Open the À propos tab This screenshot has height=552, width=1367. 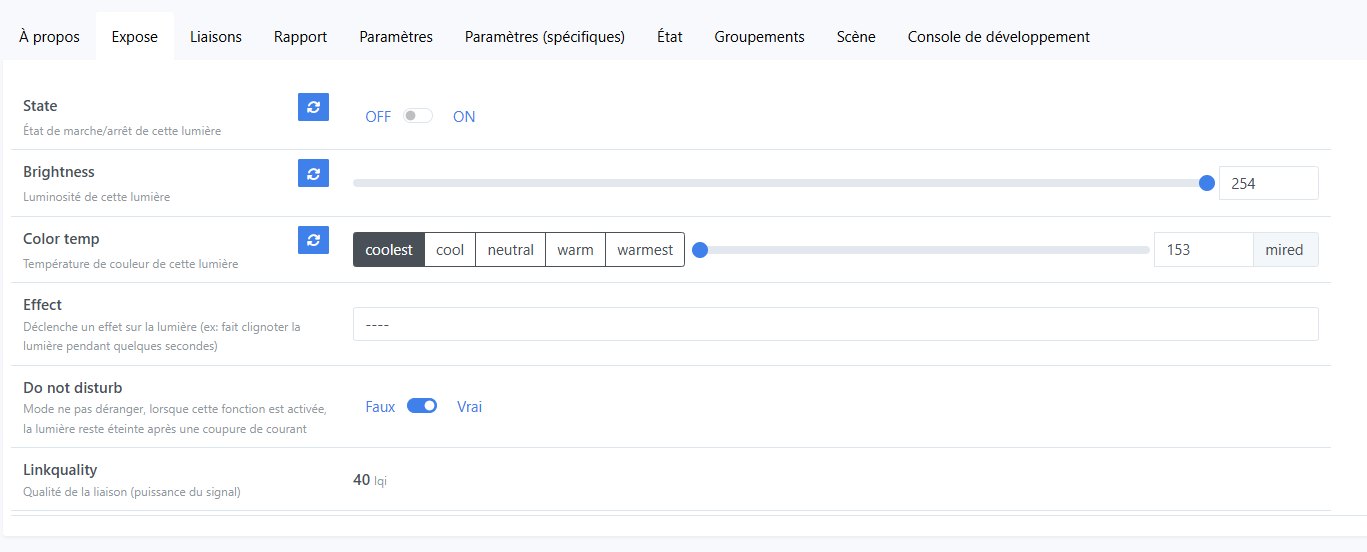tap(50, 37)
